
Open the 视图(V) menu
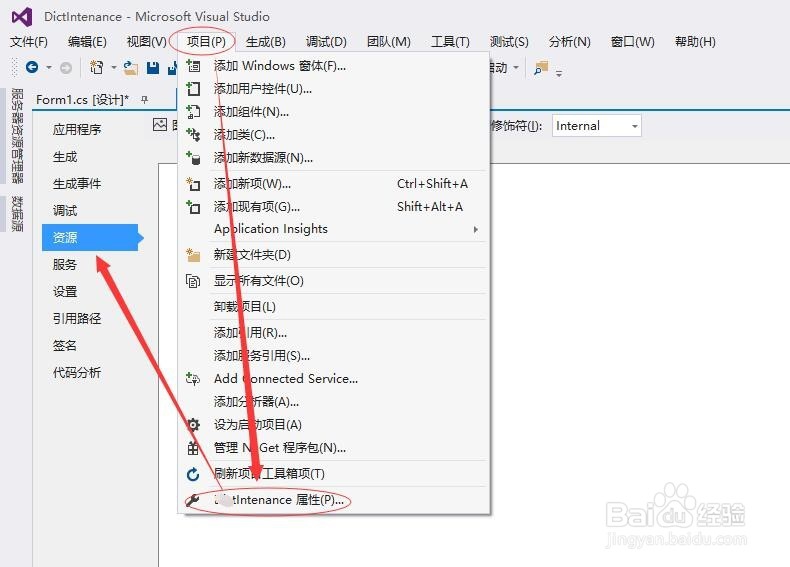click(147, 42)
